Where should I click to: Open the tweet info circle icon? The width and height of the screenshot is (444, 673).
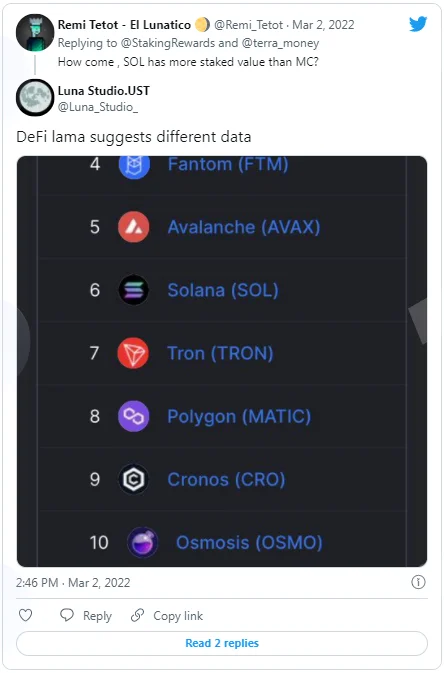click(418, 582)
